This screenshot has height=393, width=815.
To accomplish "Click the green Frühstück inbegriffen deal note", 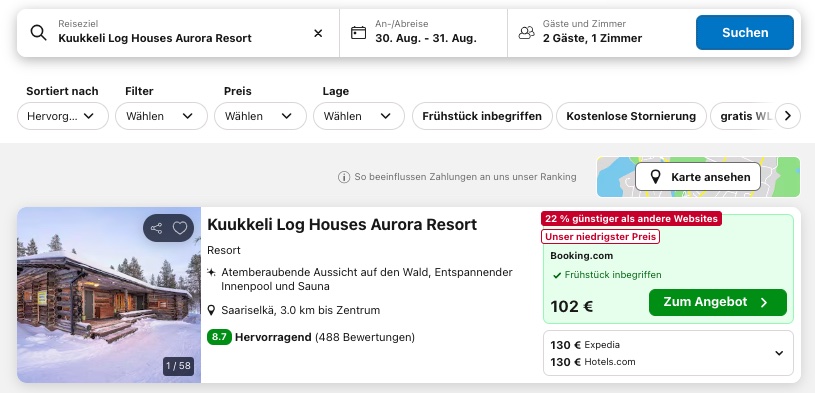I will pos(607,275).
